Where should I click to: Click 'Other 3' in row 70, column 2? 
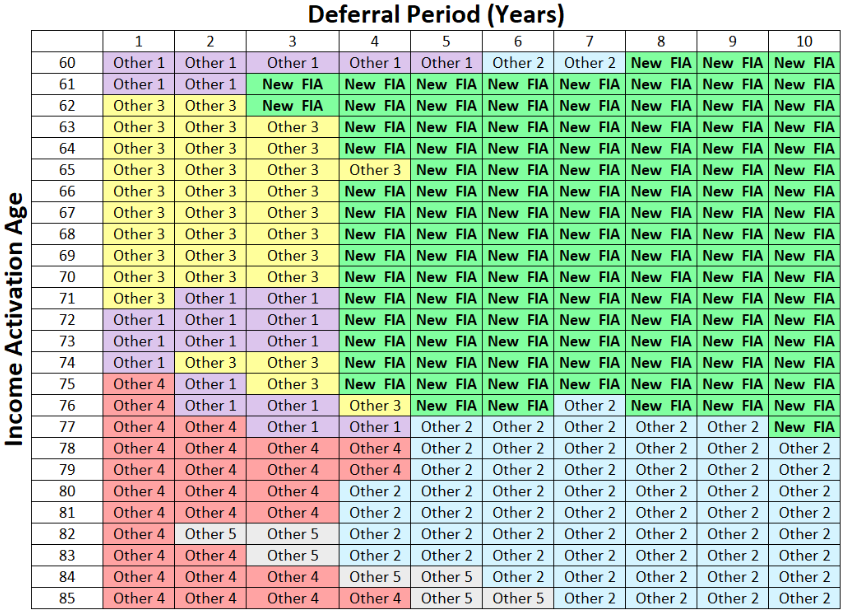210,277
